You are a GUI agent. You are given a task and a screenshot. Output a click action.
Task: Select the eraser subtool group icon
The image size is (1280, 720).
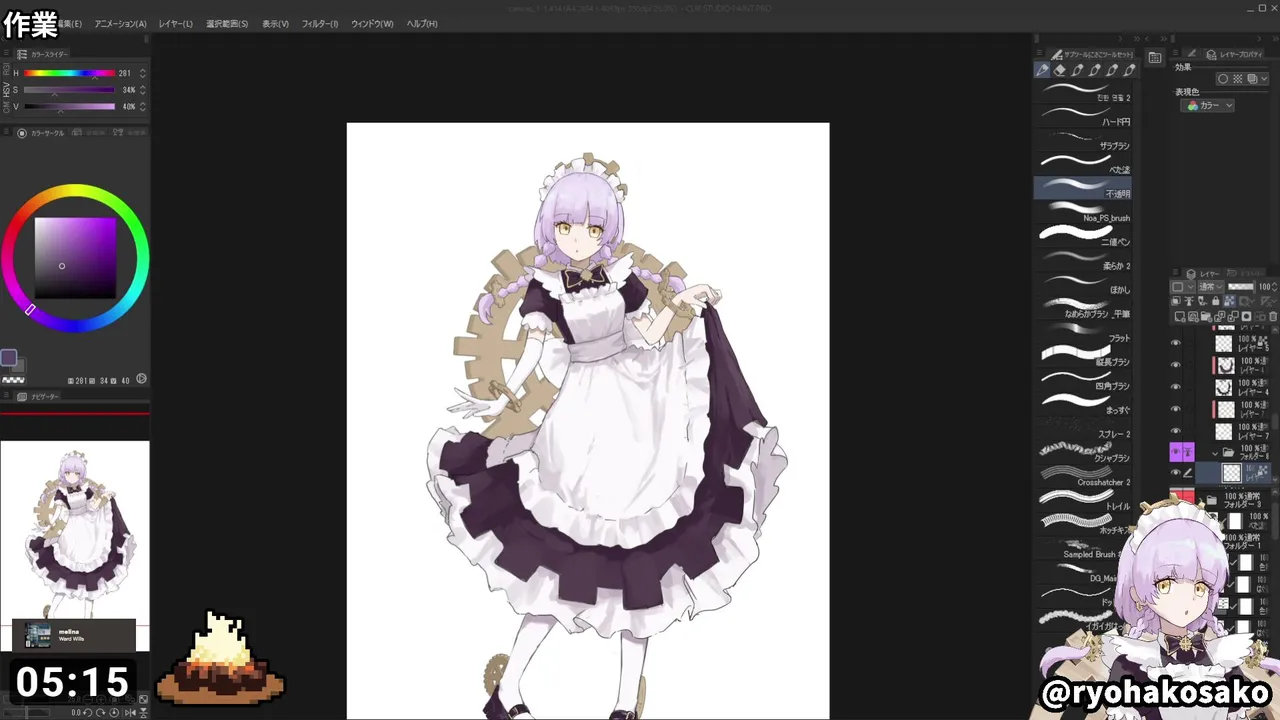coord(1059,70)
